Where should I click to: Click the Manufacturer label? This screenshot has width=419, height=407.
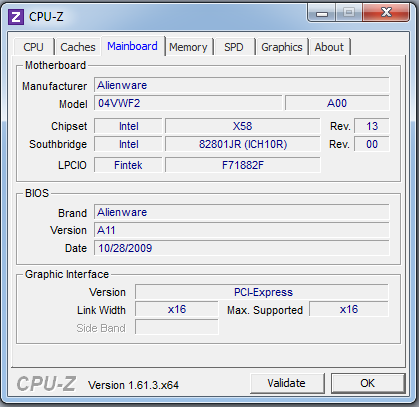click(54, 86)
